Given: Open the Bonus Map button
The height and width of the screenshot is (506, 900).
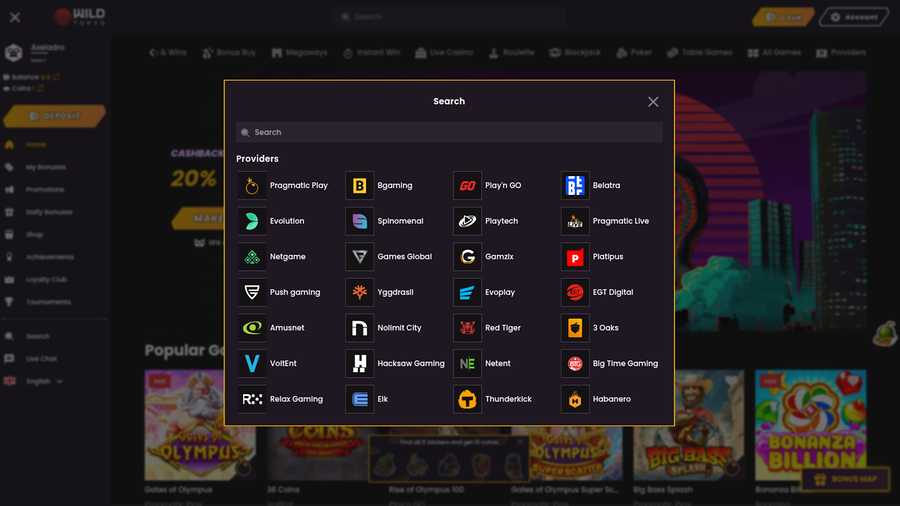Looking at the screenshot, I should tap(845, 478).
